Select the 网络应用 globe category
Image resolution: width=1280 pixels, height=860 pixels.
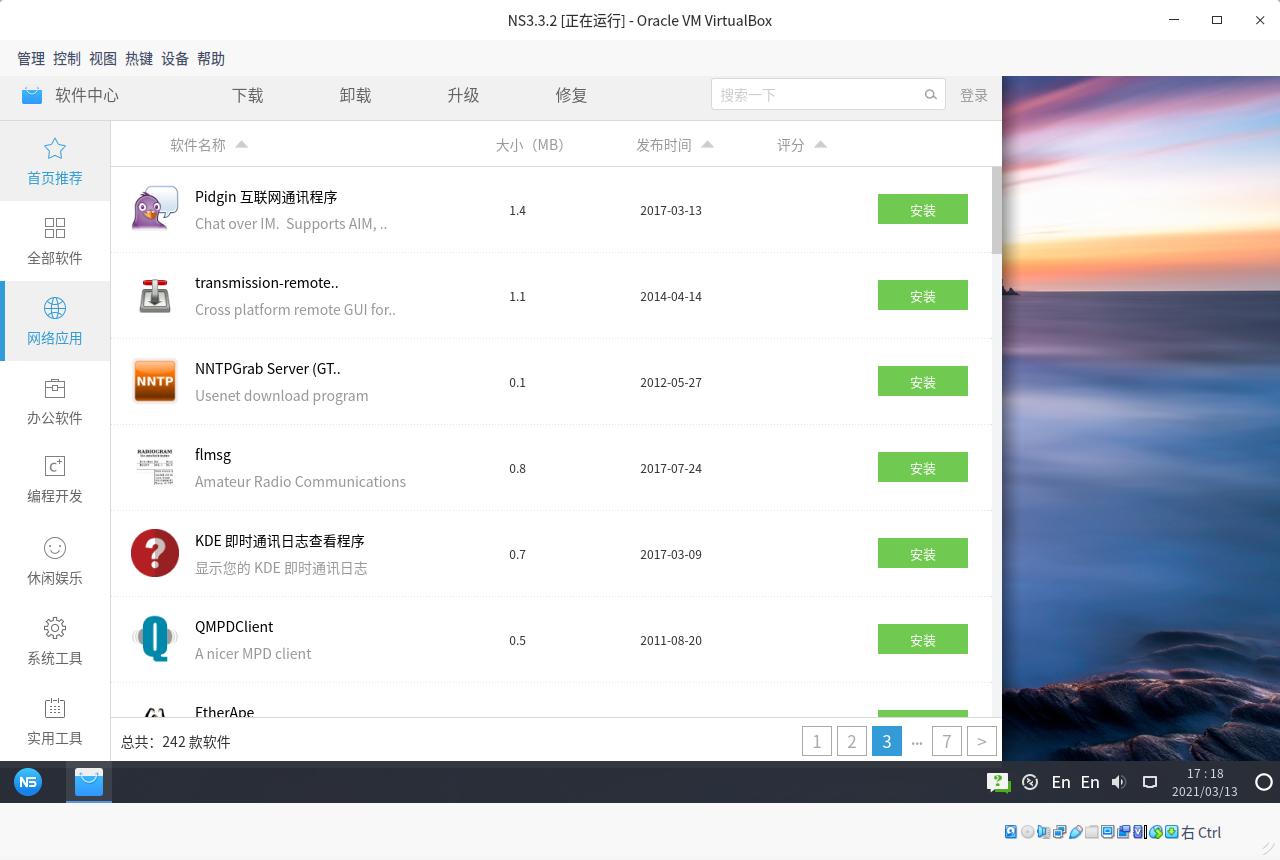click(x=55, y=321)
